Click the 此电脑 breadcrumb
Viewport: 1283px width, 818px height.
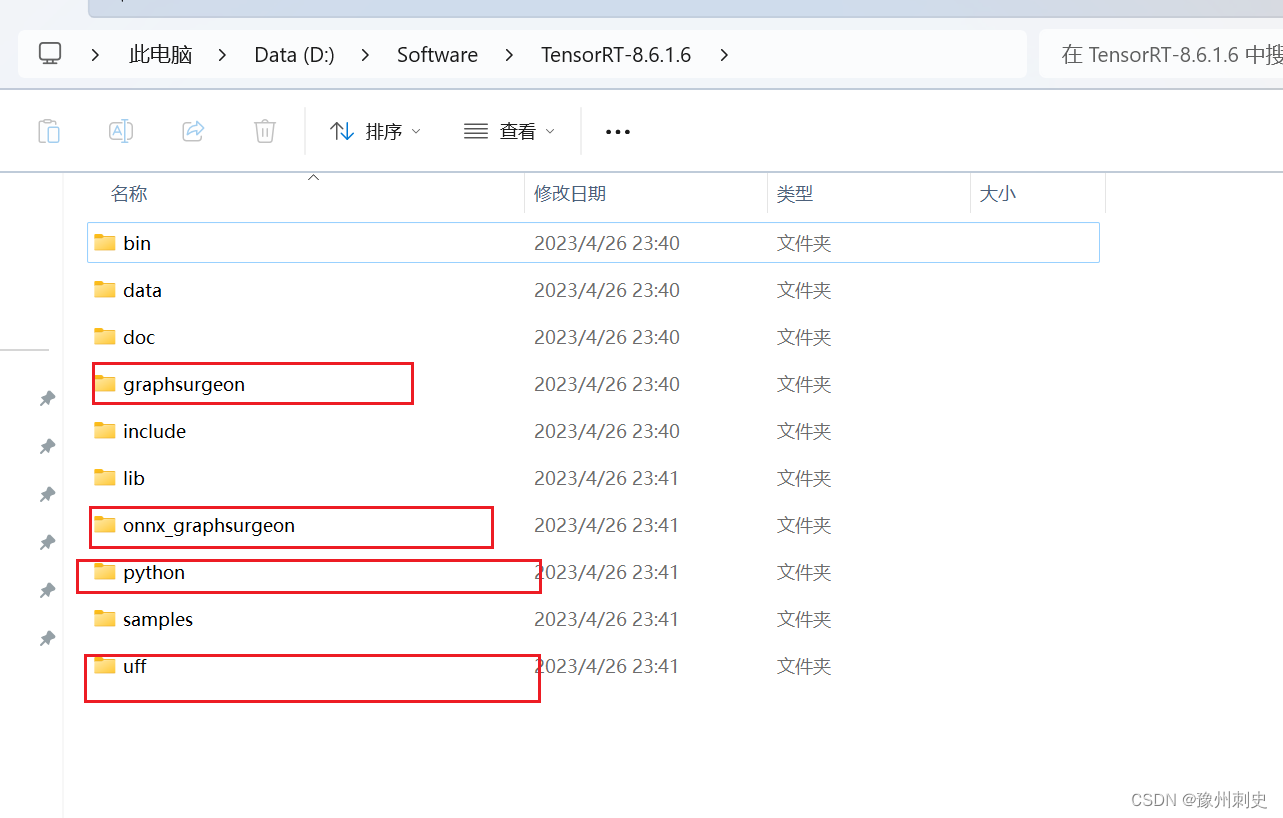click(160, 54)
